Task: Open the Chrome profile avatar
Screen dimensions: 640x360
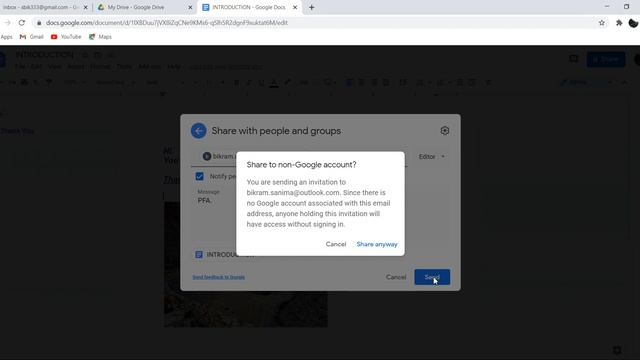Action: click(633, 23)
